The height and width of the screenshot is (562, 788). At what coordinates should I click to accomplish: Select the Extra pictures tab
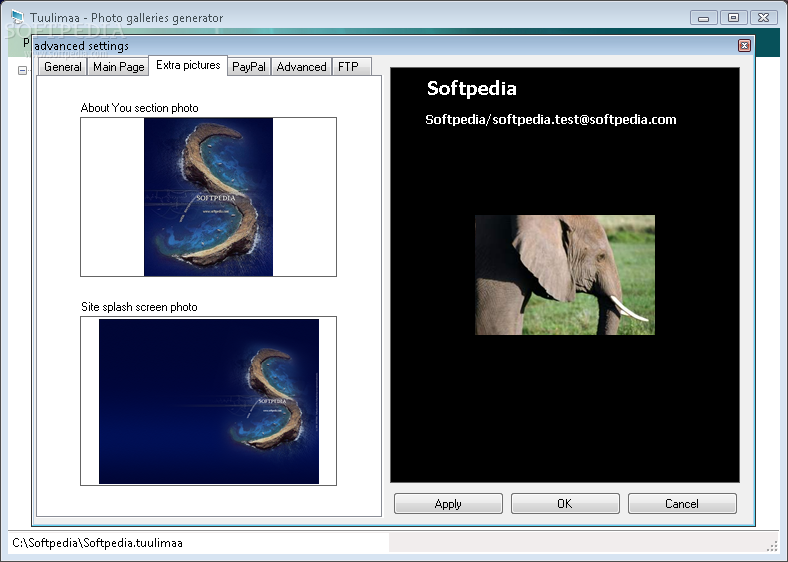coord(188,65)
